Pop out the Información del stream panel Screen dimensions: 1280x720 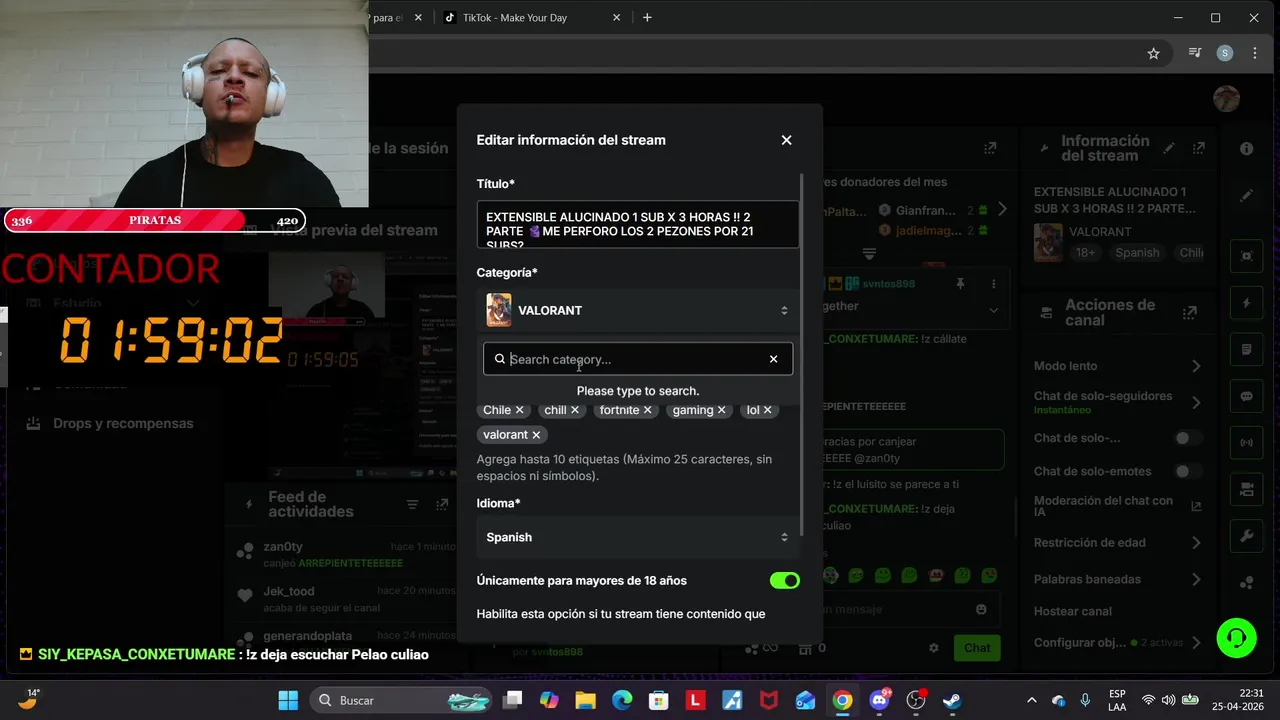tap(1197, 148)
